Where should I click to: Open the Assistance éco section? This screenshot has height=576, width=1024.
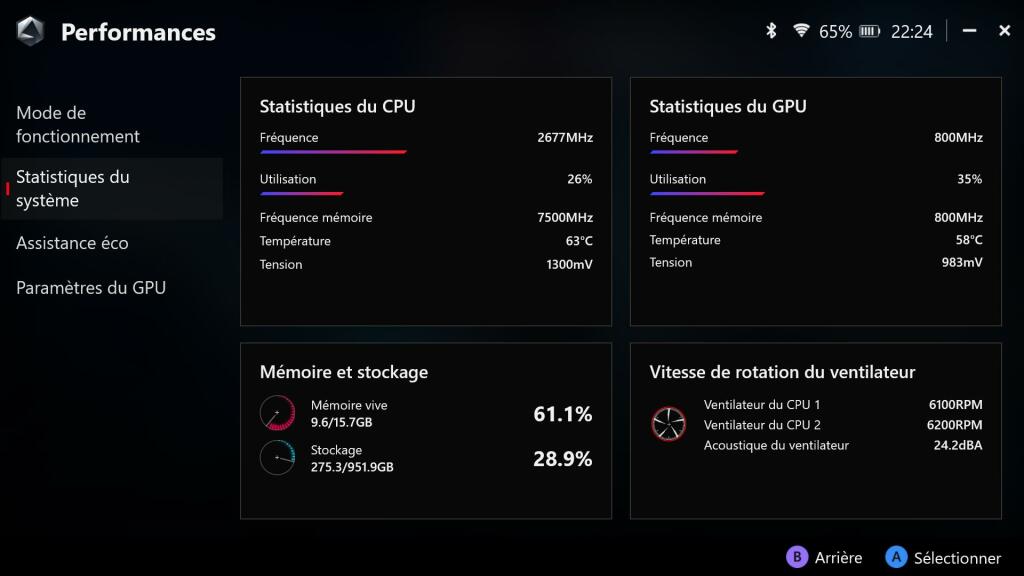(x=72, y=243)
